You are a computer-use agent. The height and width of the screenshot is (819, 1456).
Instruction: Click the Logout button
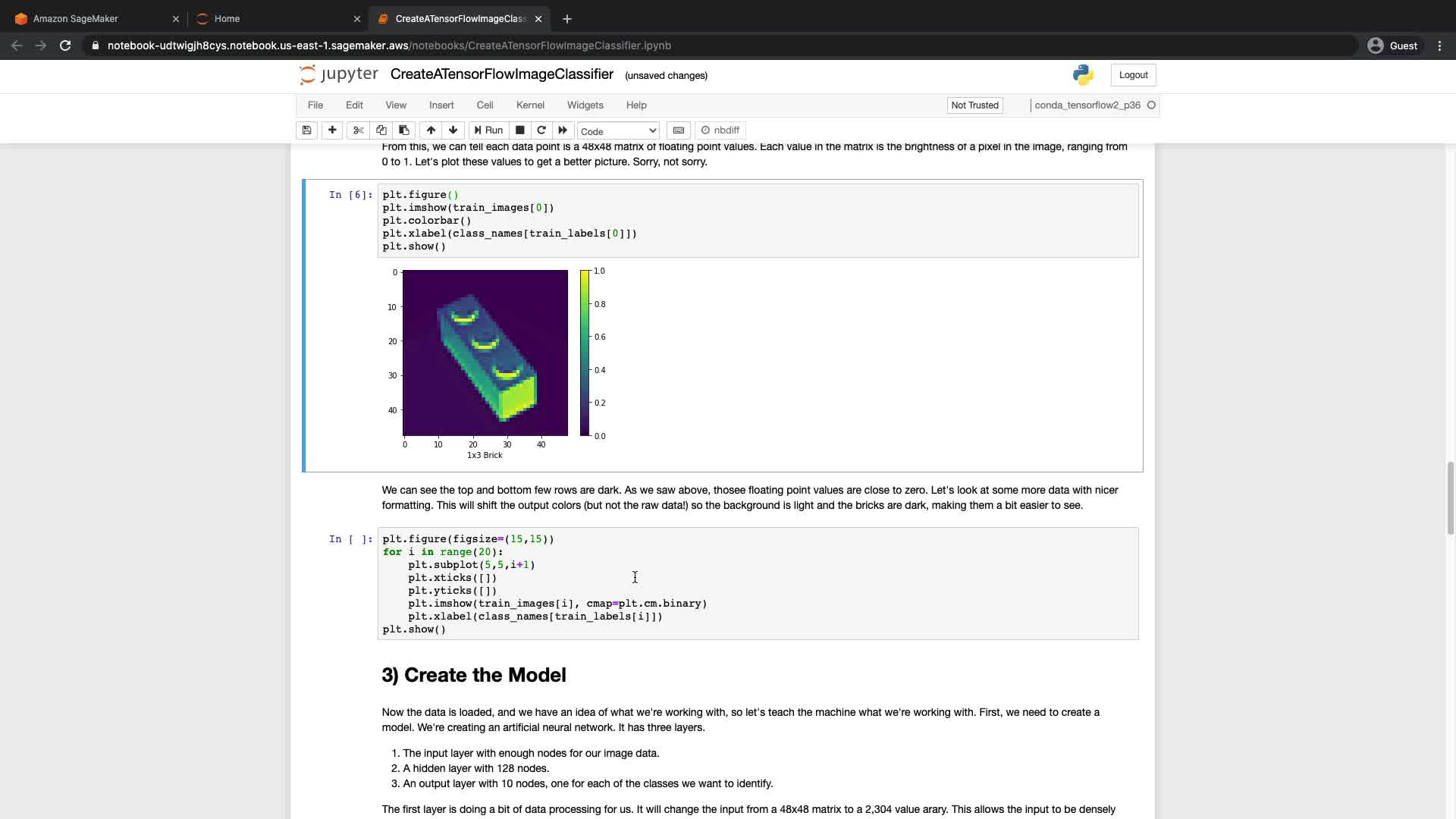1133,75
